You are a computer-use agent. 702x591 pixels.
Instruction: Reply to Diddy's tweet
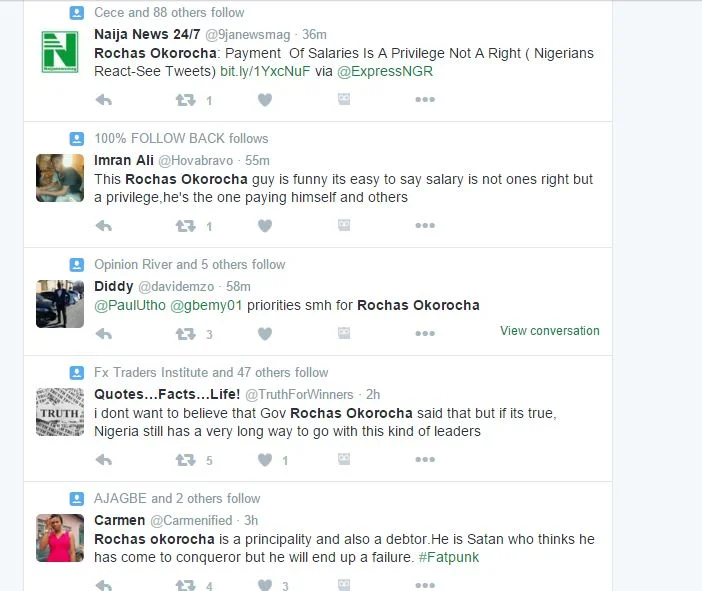tap(104, 334)
